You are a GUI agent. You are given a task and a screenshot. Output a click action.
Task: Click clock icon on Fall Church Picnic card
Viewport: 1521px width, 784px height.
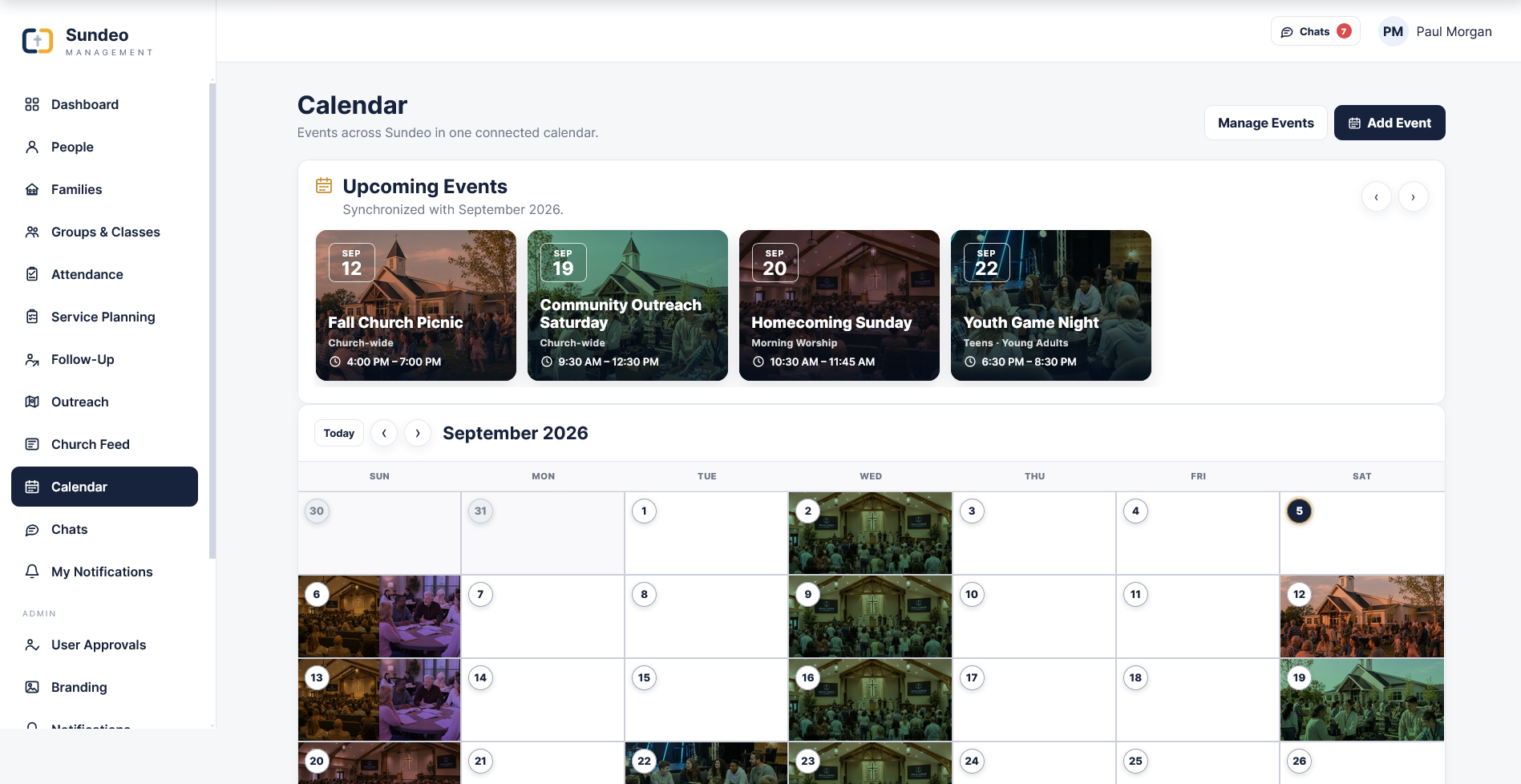[335, 362]
